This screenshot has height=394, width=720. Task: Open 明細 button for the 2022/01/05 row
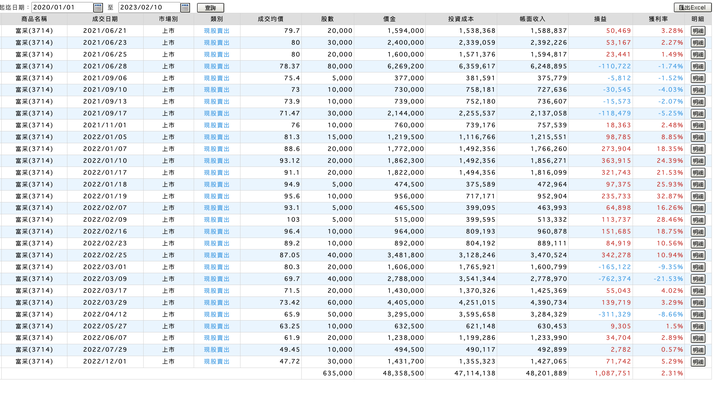[x=698, y=137]
